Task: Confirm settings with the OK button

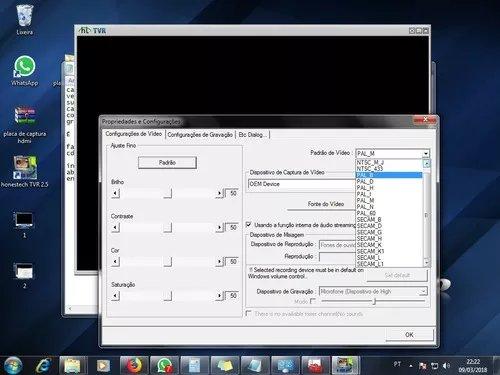Action: [410, 335]
